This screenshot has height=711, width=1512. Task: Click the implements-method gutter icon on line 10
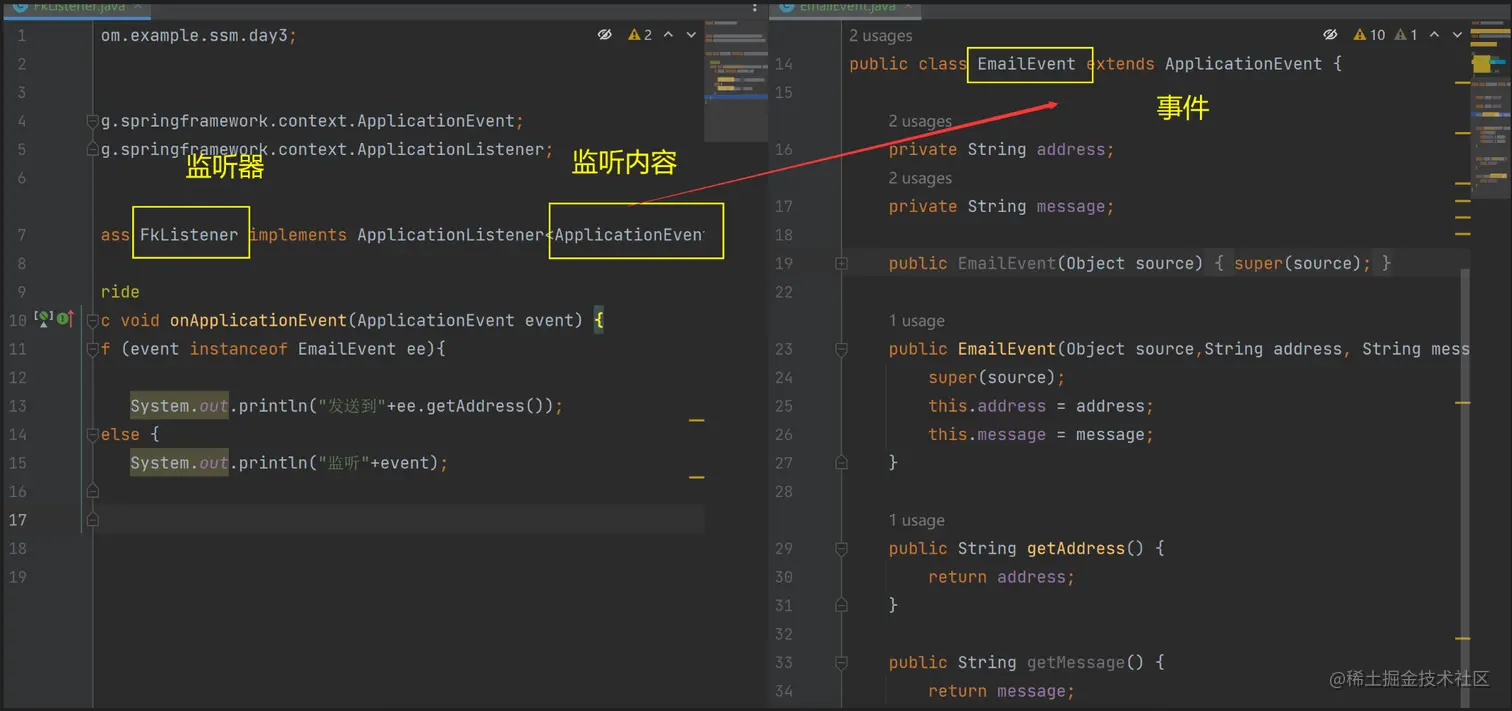[x=65, y=318]
